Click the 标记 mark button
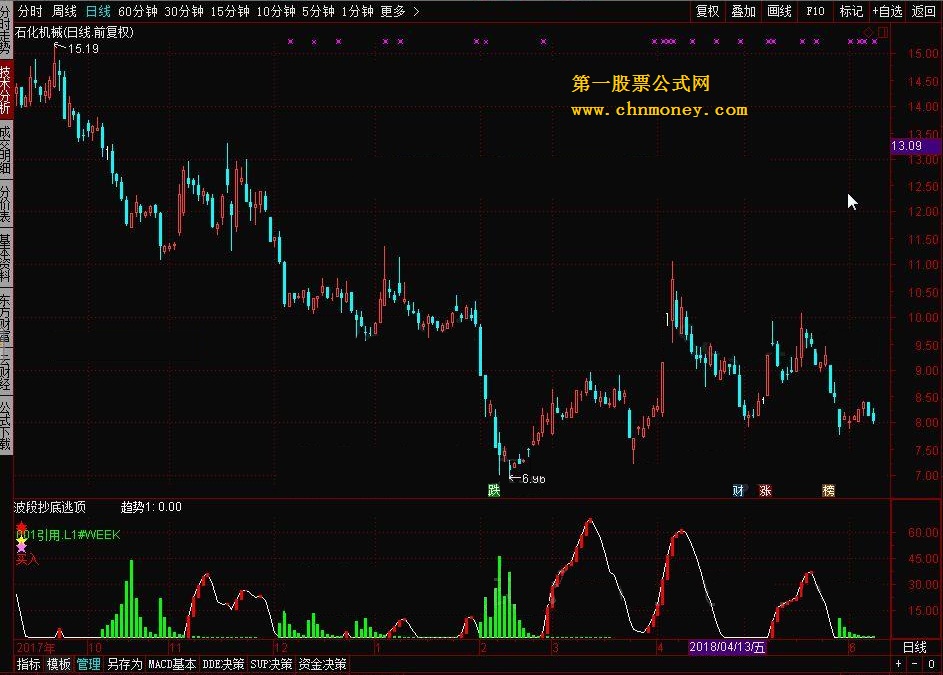The width and height of the screenshot is (943, 675). pyautogui.click(x=851, y=11)
